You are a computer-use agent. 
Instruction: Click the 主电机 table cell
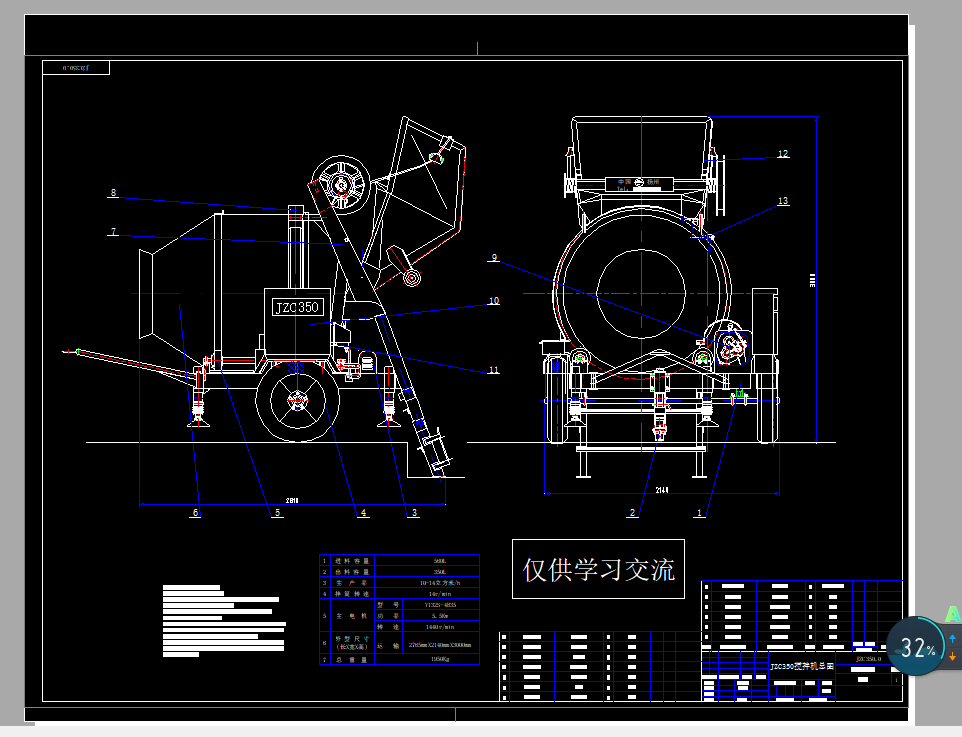point(353,616)
